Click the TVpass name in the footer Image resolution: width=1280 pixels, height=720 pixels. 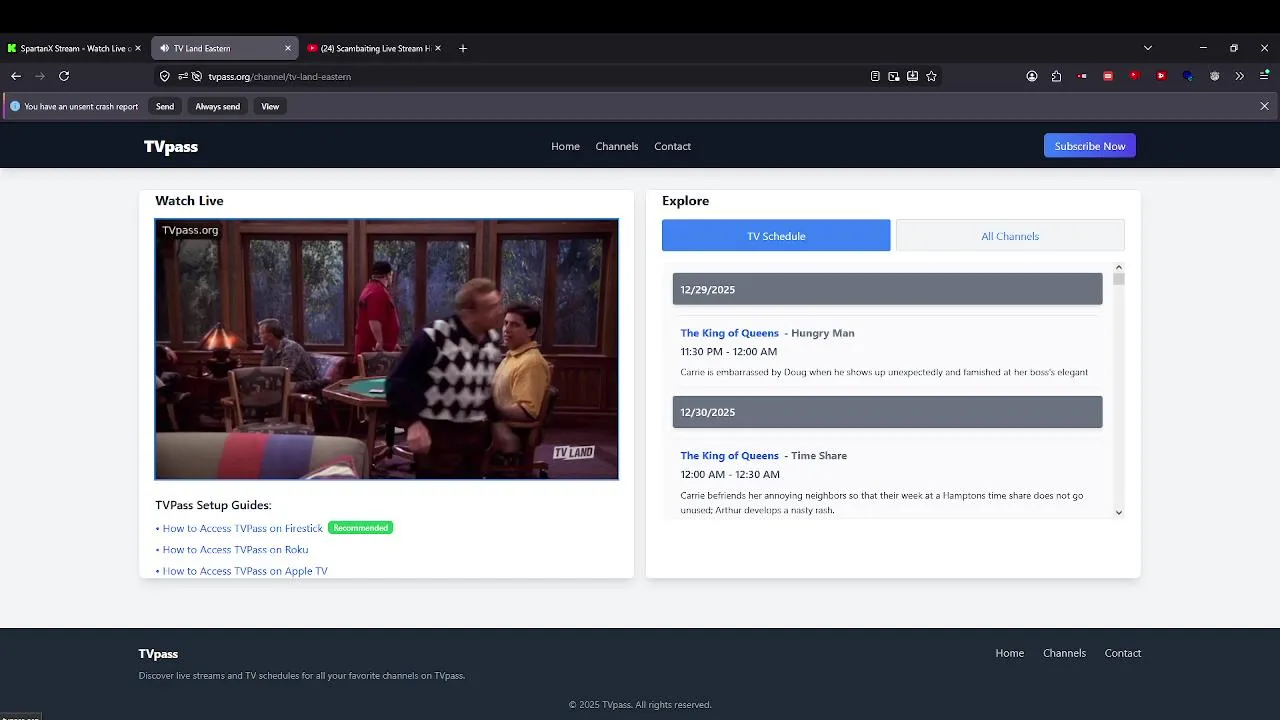(158, 654)
